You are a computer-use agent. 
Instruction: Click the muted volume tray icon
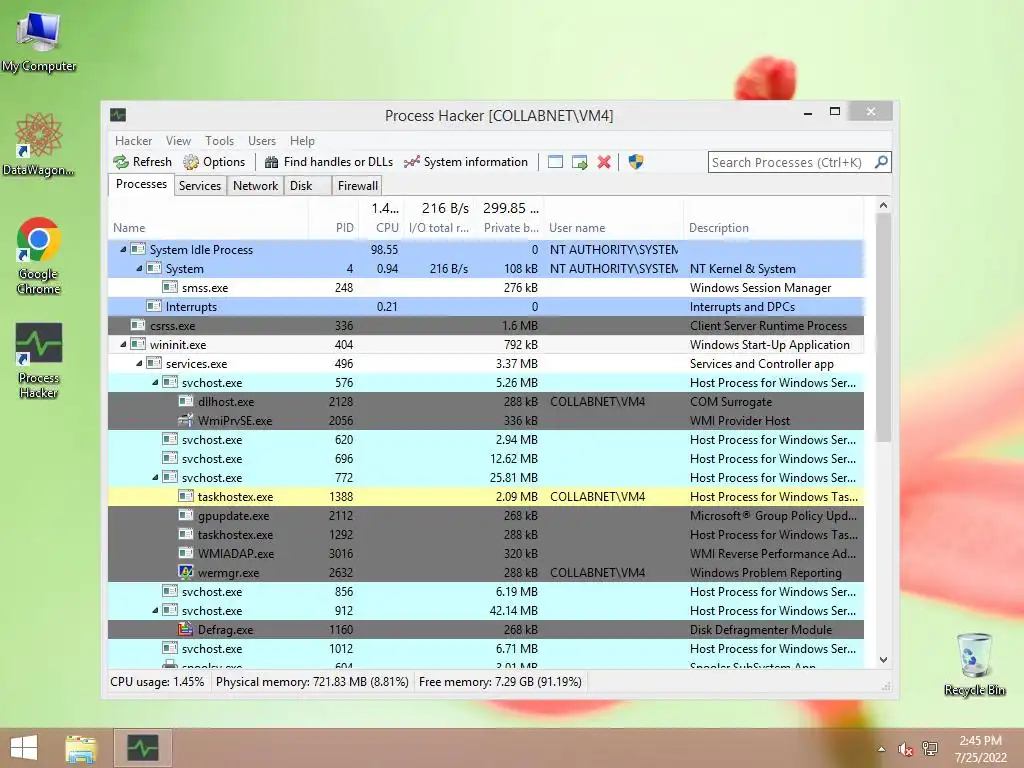(x=906, y=749)
